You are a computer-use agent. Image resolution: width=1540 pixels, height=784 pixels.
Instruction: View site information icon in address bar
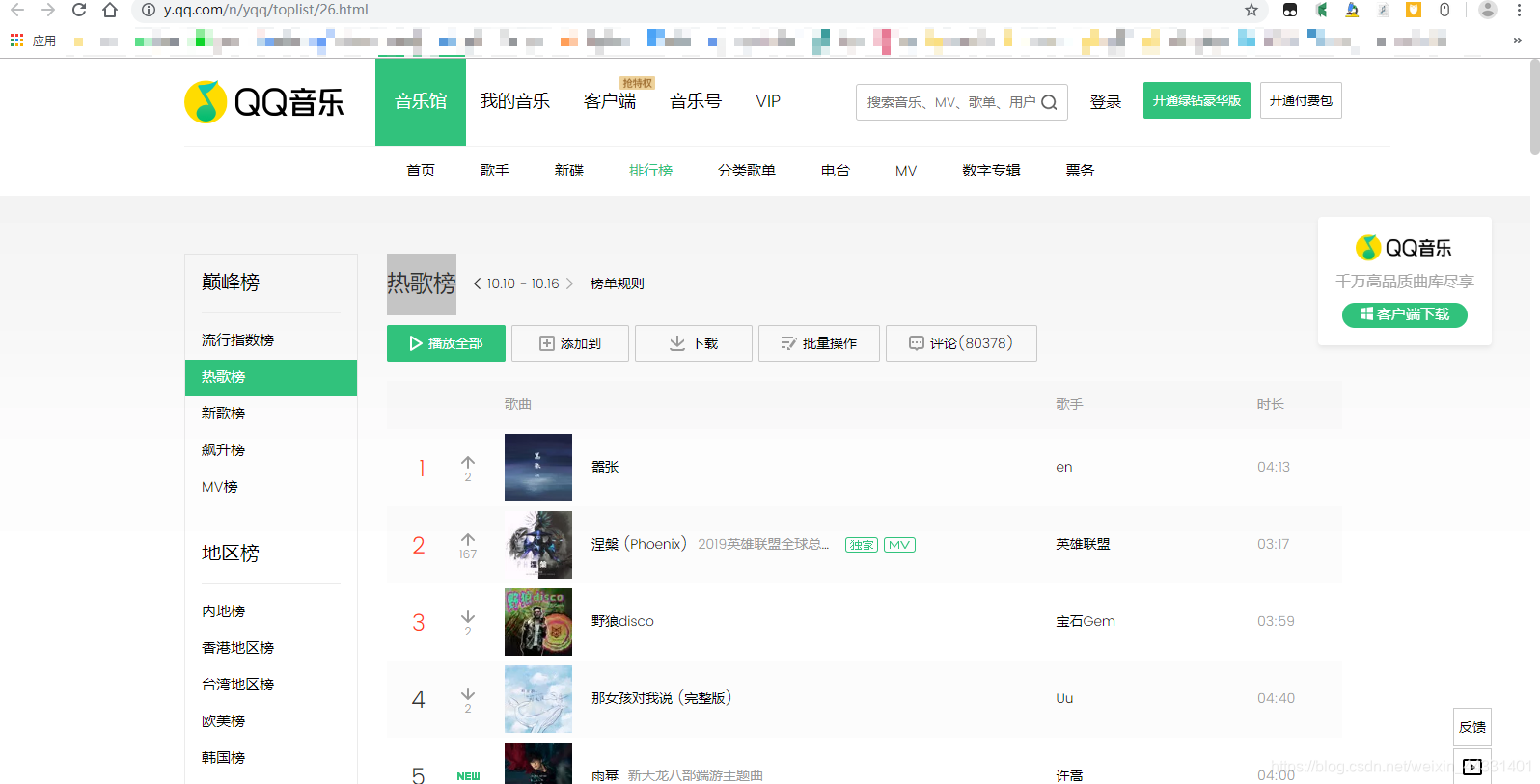149,10
